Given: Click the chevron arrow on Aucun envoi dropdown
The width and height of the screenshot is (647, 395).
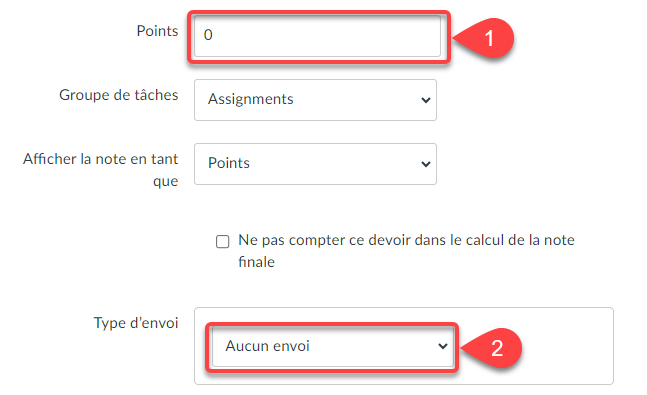Looking at the screenshot, I should [x=442, y=346].
